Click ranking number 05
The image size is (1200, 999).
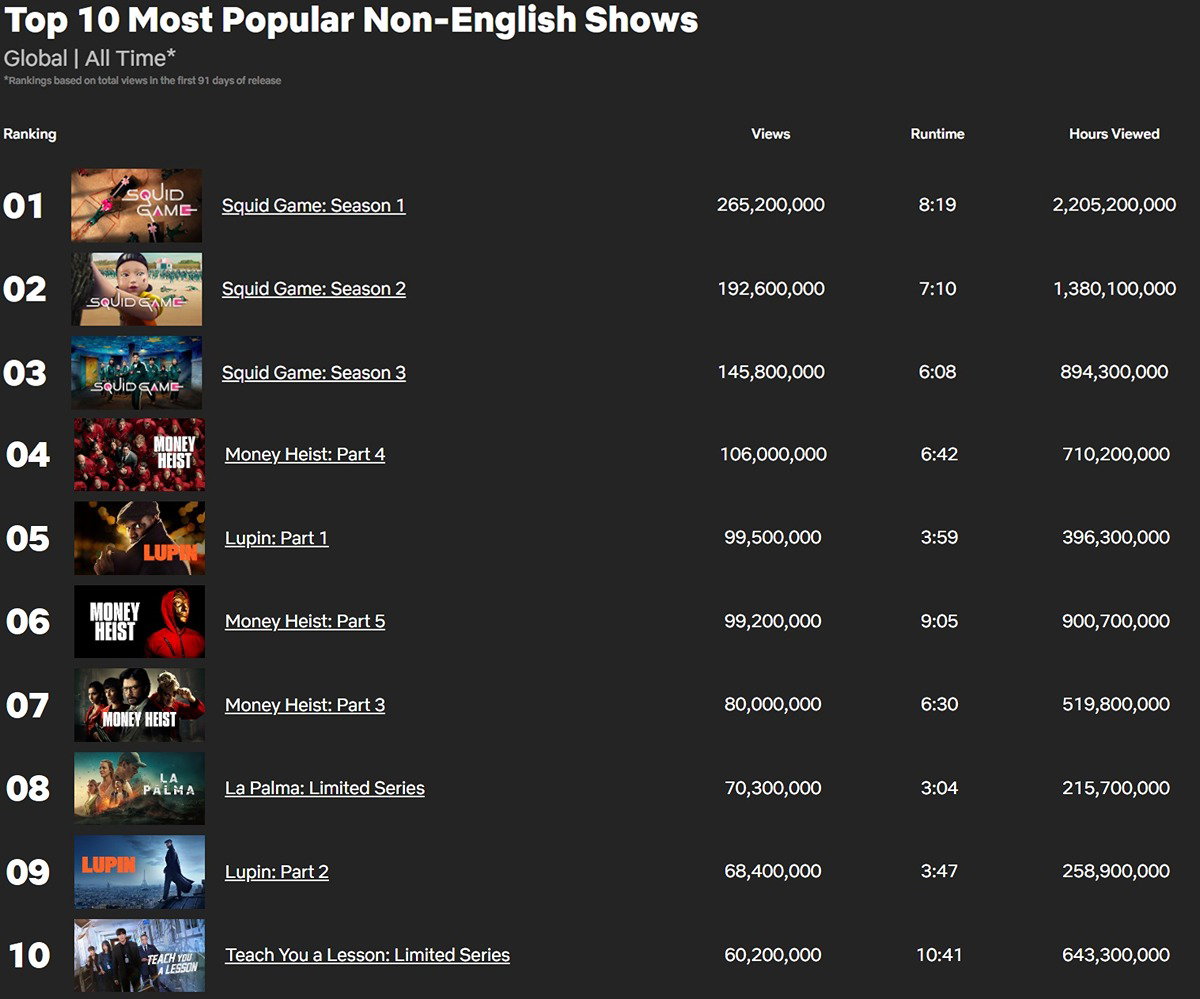(x=28, y=539)
